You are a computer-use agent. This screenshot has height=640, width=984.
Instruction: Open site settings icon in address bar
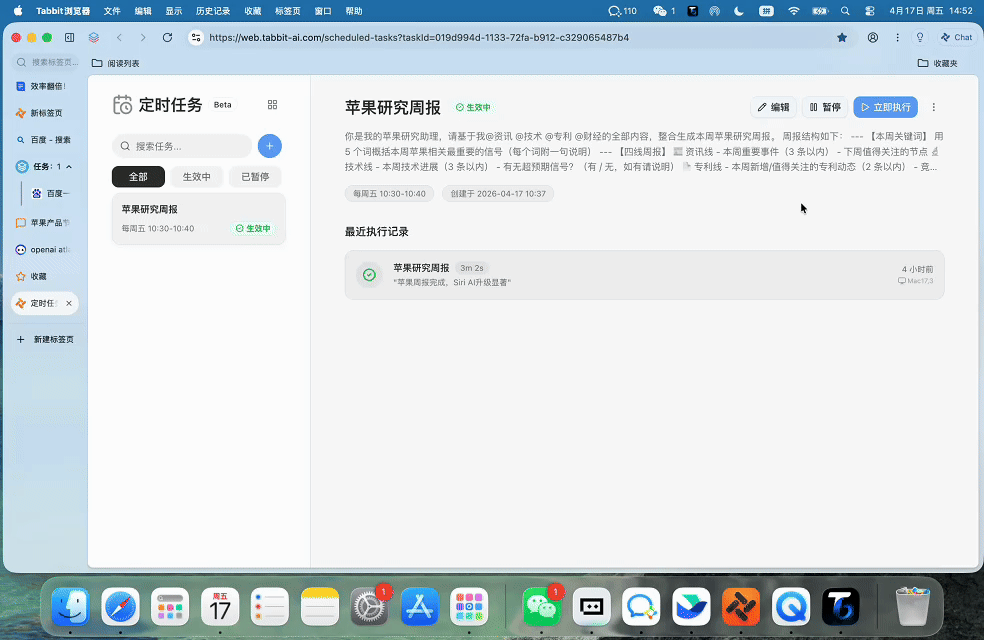(x=196, y=38)
